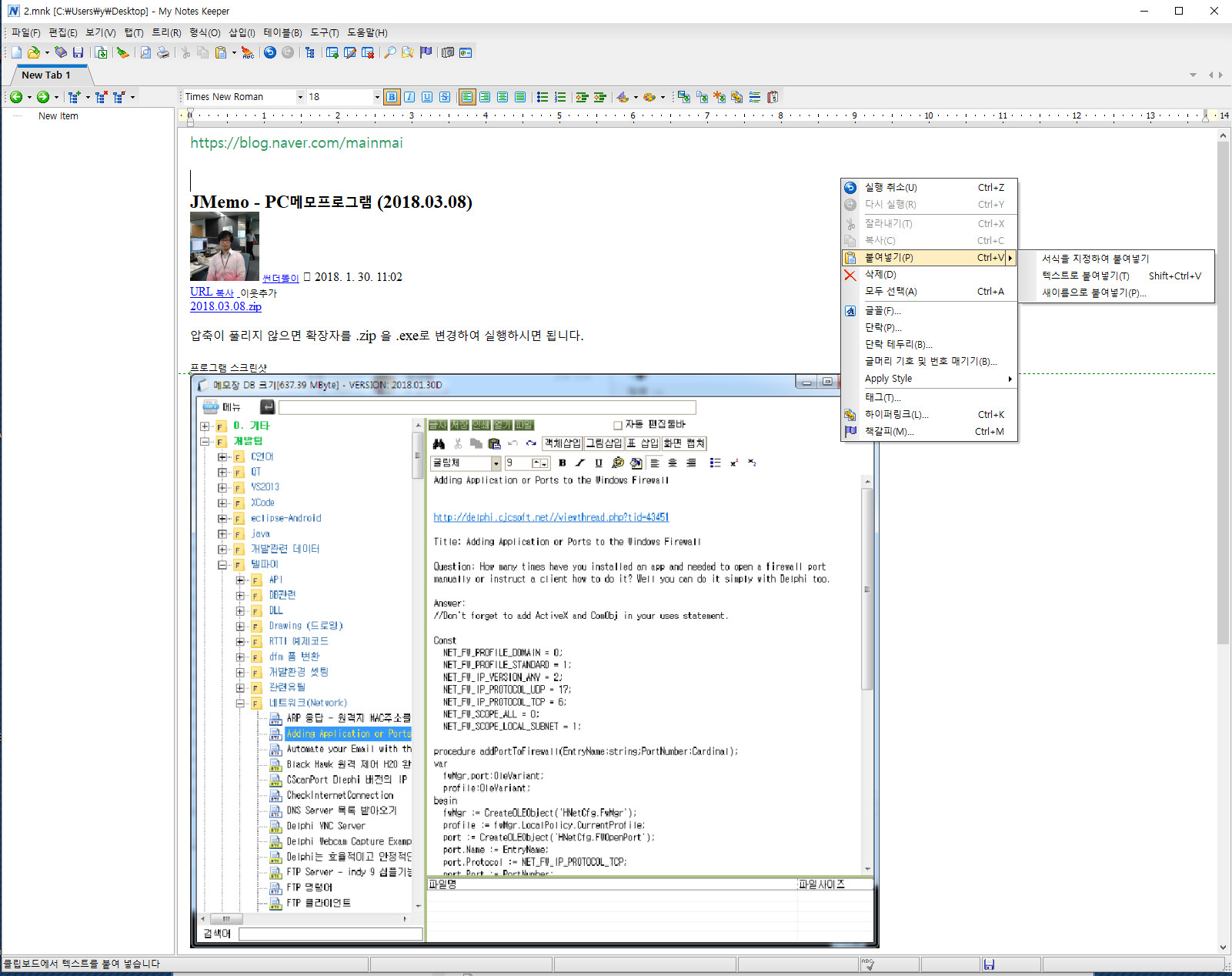Click the author photo thumbnail in the note
This screenshot has height=976, width=1232.
pyautogui.click(x=225, y=246)
